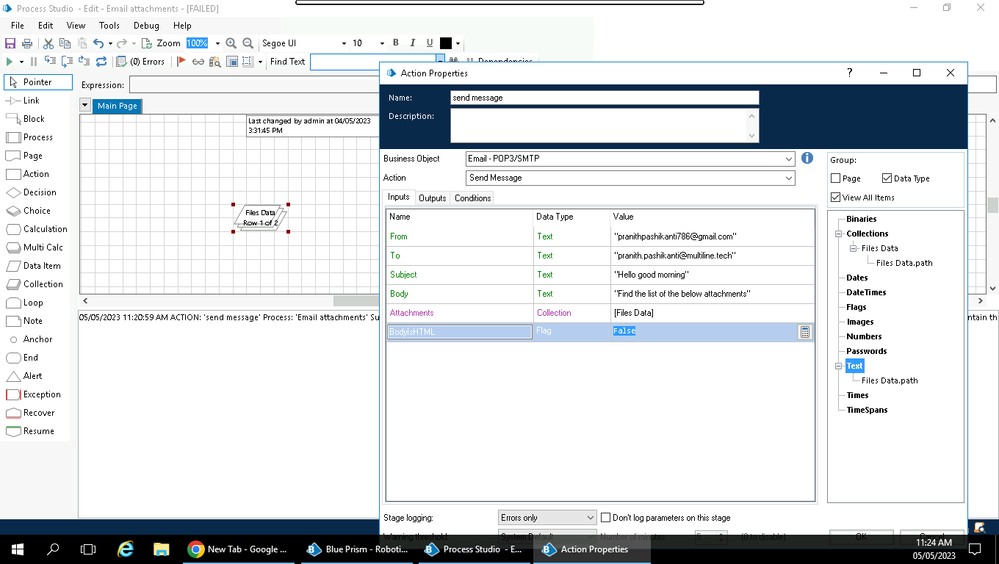Viewport: 999px width, 564px height.
Task: Switch to the Outputs tab
Action: pyautogui.click(x=432, y=198)
